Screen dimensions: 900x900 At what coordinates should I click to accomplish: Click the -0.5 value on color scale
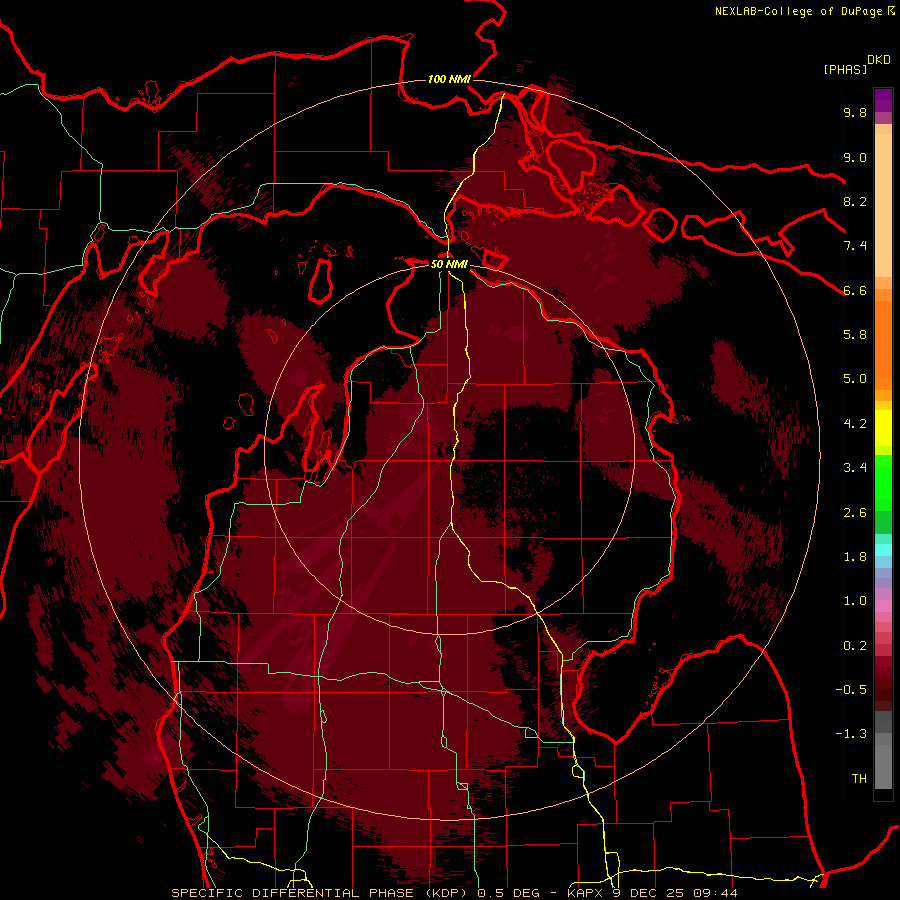pyautogui.click(x=851, y=690)
